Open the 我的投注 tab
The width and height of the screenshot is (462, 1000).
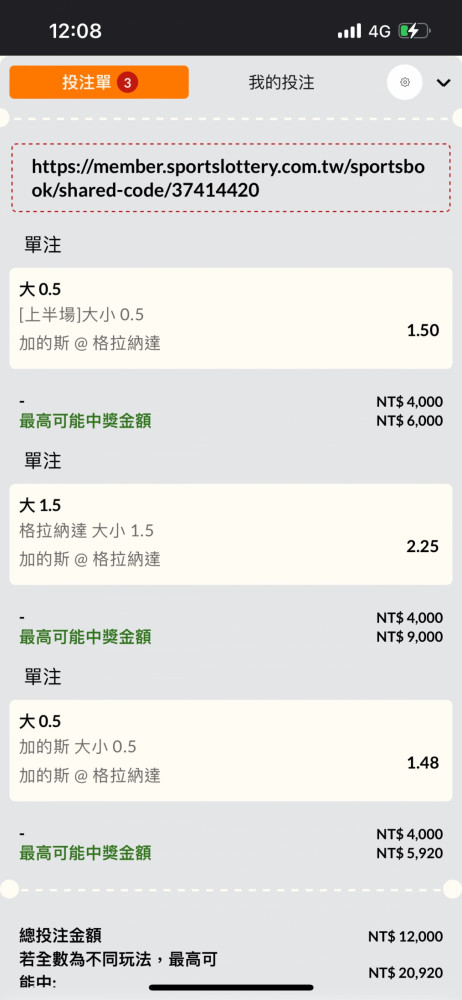pos(281,82)
